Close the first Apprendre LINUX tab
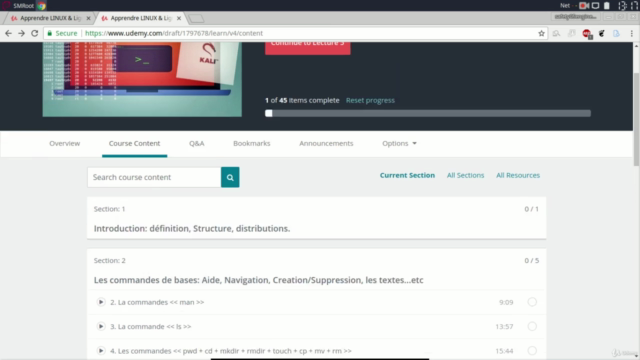Image resolution: width=640 pixels, height=360 pixels. tap(88, 18)
